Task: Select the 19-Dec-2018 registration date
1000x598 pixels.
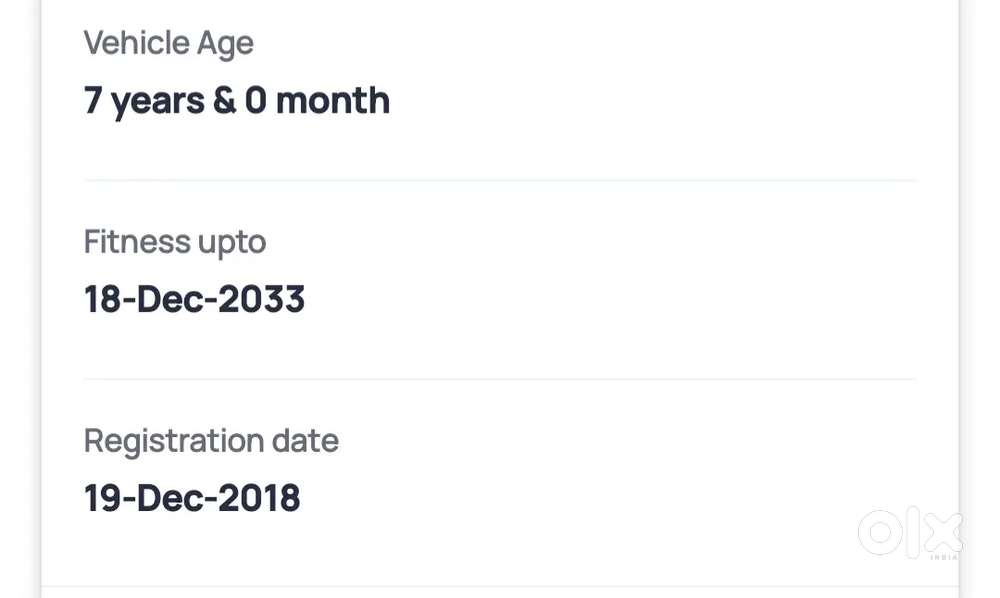Action: click(x=192, y=498)
